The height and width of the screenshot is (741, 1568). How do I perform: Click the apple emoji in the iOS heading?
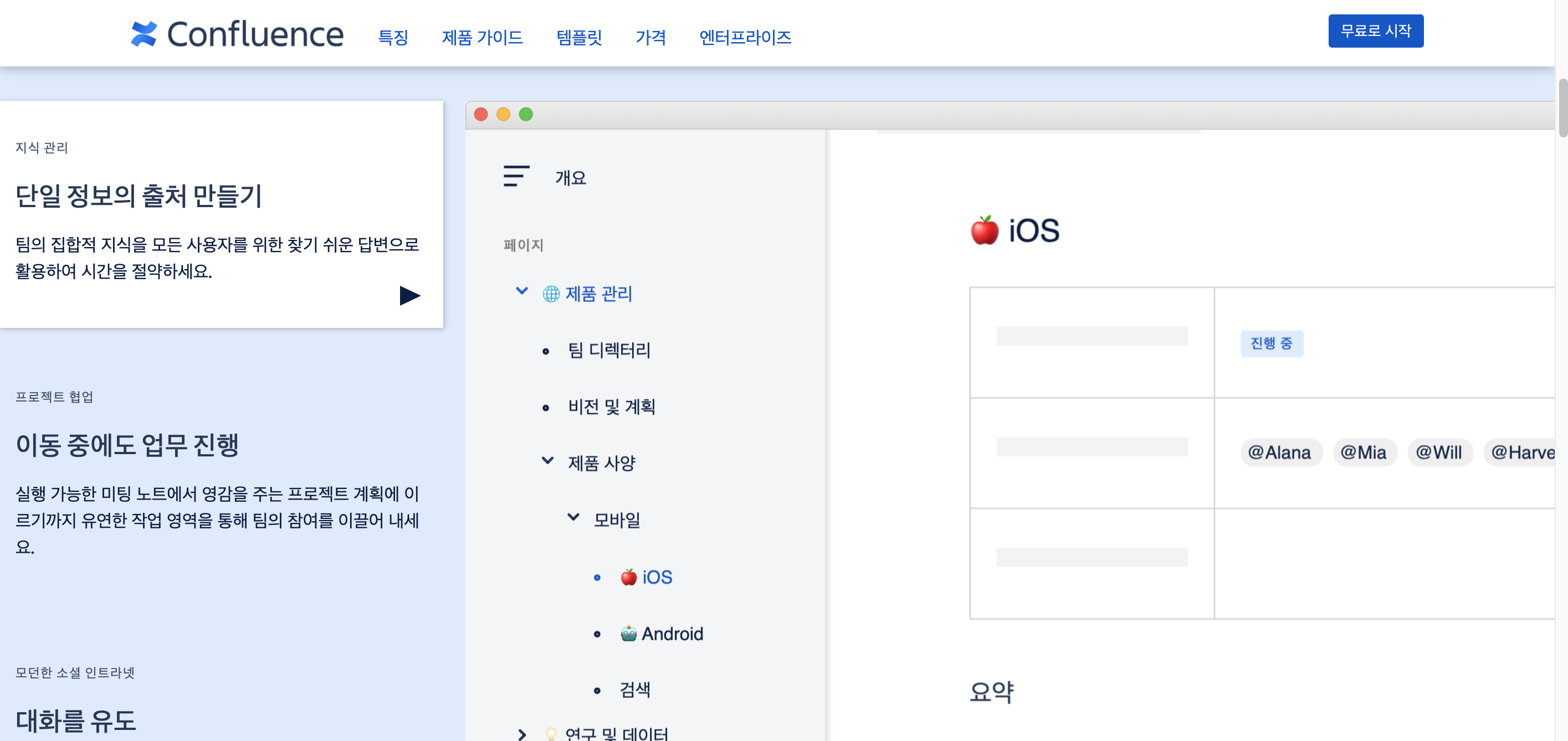tap(984, 230)
